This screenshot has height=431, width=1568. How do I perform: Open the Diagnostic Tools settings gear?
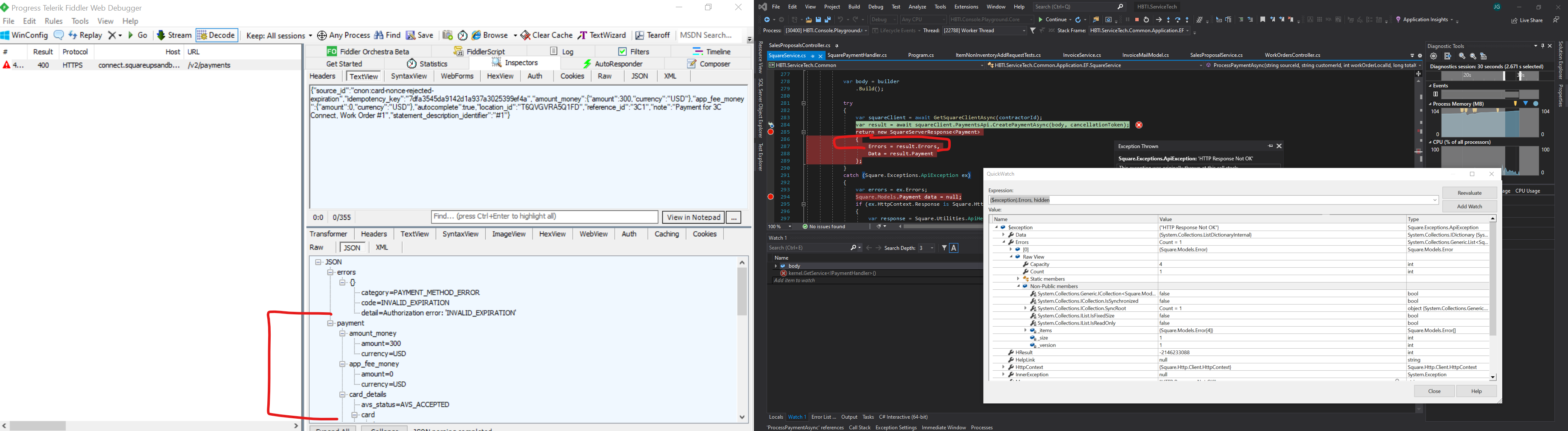pos(1434,56)
